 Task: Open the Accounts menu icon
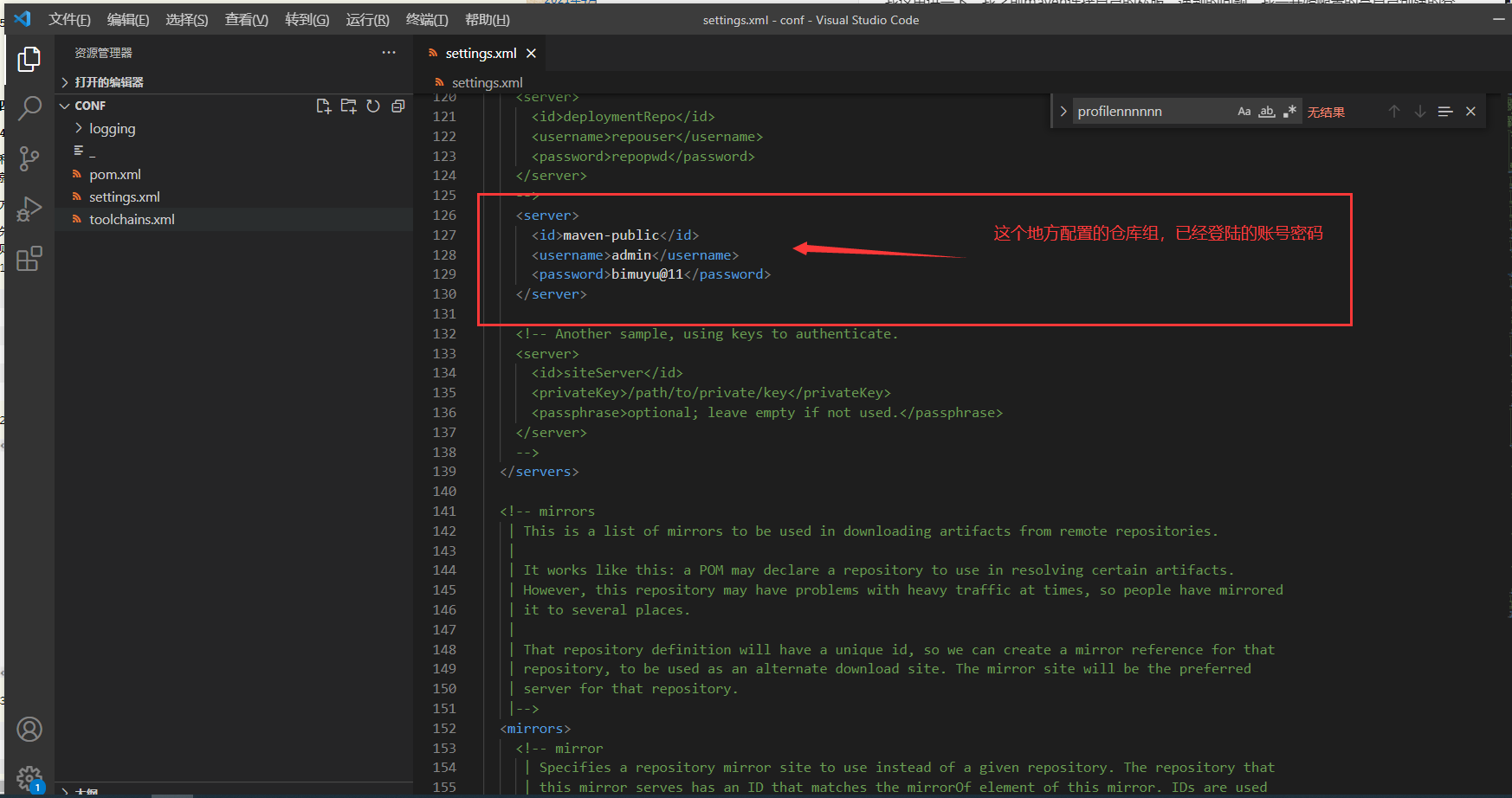[29, 730]
